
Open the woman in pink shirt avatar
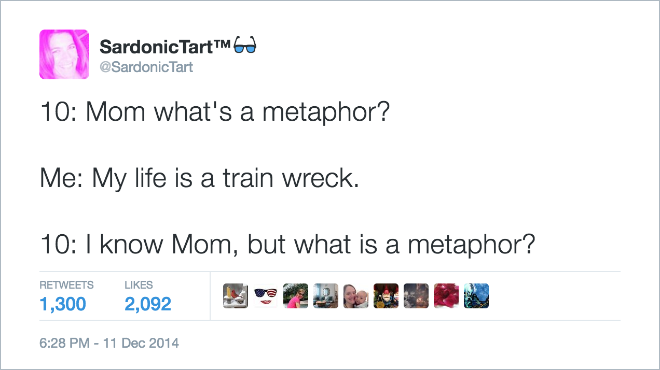click(295, 295)
